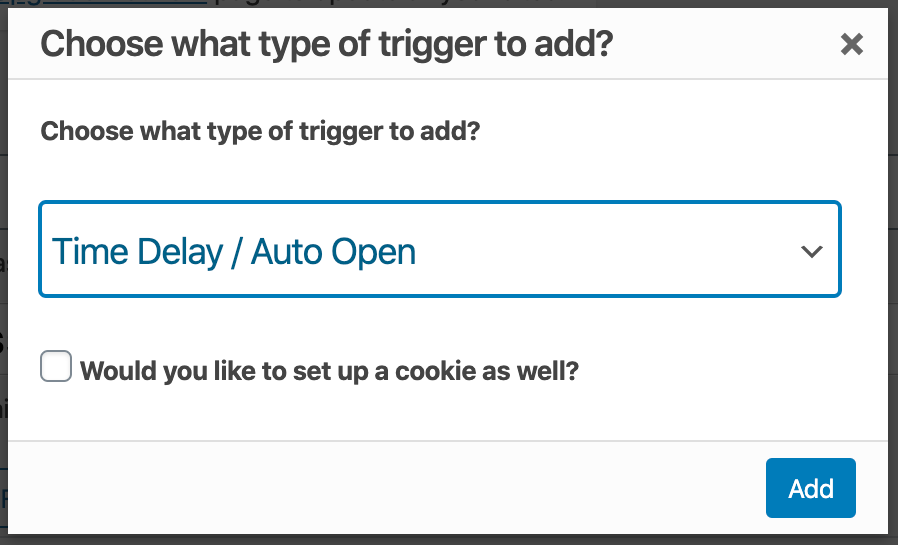Dismiss modal using the X icon
The height and width of the screenshot is (545, 898).
click(x=852, y=44)
